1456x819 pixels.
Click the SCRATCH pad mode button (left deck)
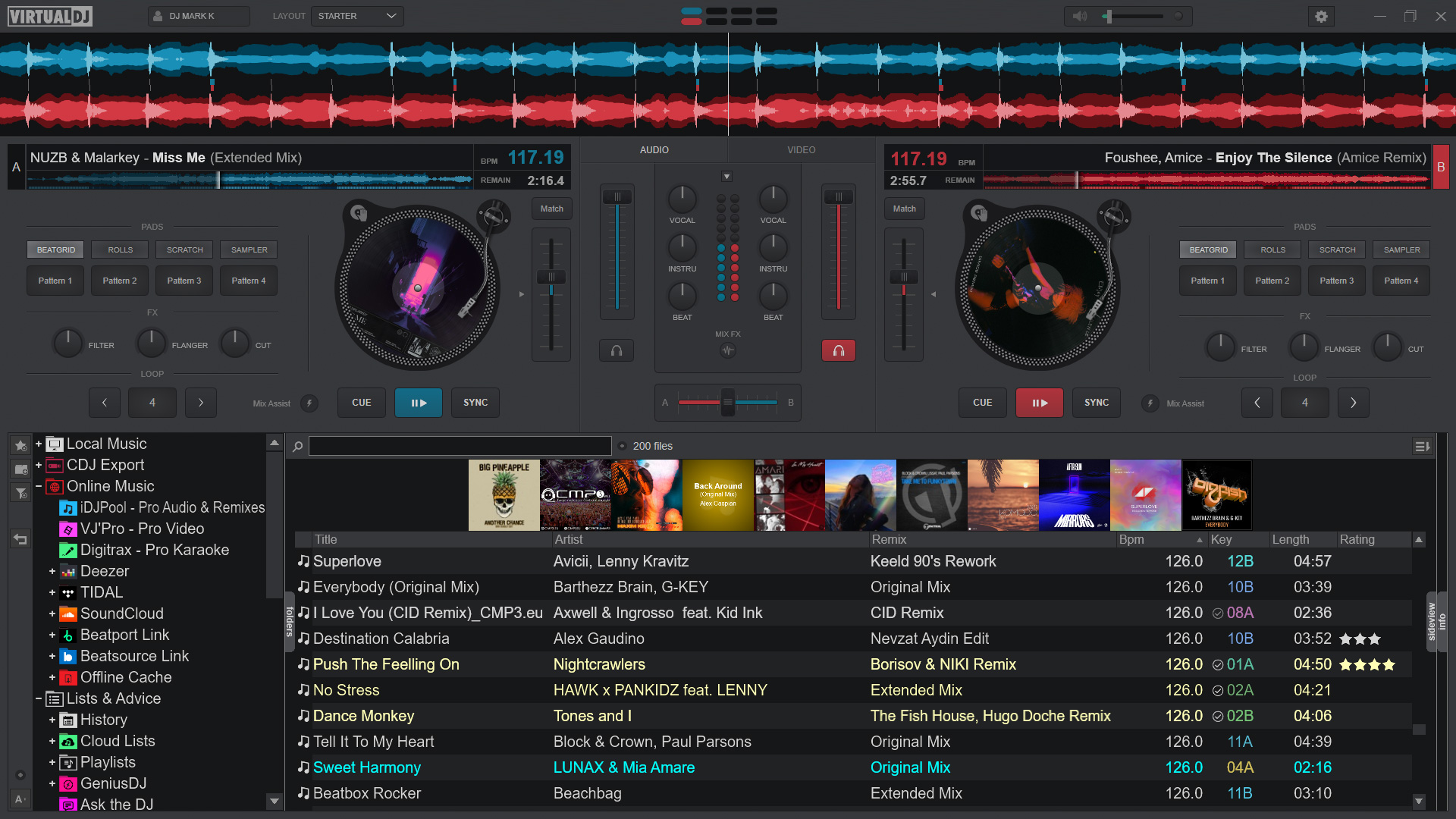(x=183, y=249)
